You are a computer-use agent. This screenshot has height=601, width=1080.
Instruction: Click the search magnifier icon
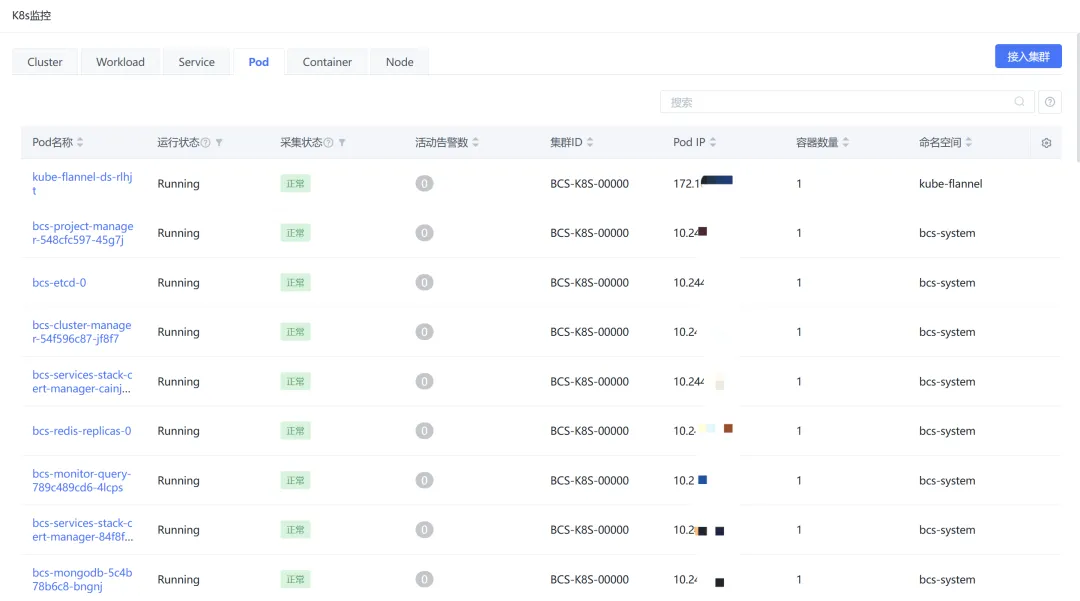[x=1019, y=102]
